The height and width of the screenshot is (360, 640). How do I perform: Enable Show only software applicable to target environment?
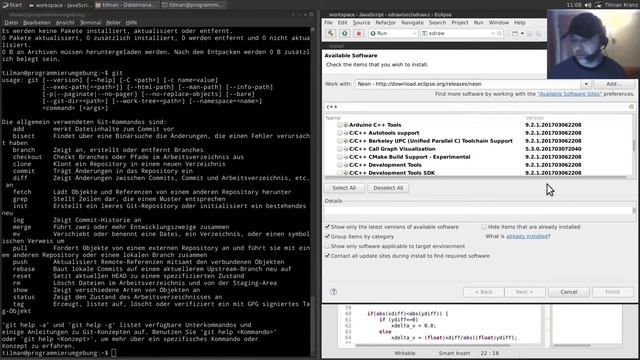point(327,246)
